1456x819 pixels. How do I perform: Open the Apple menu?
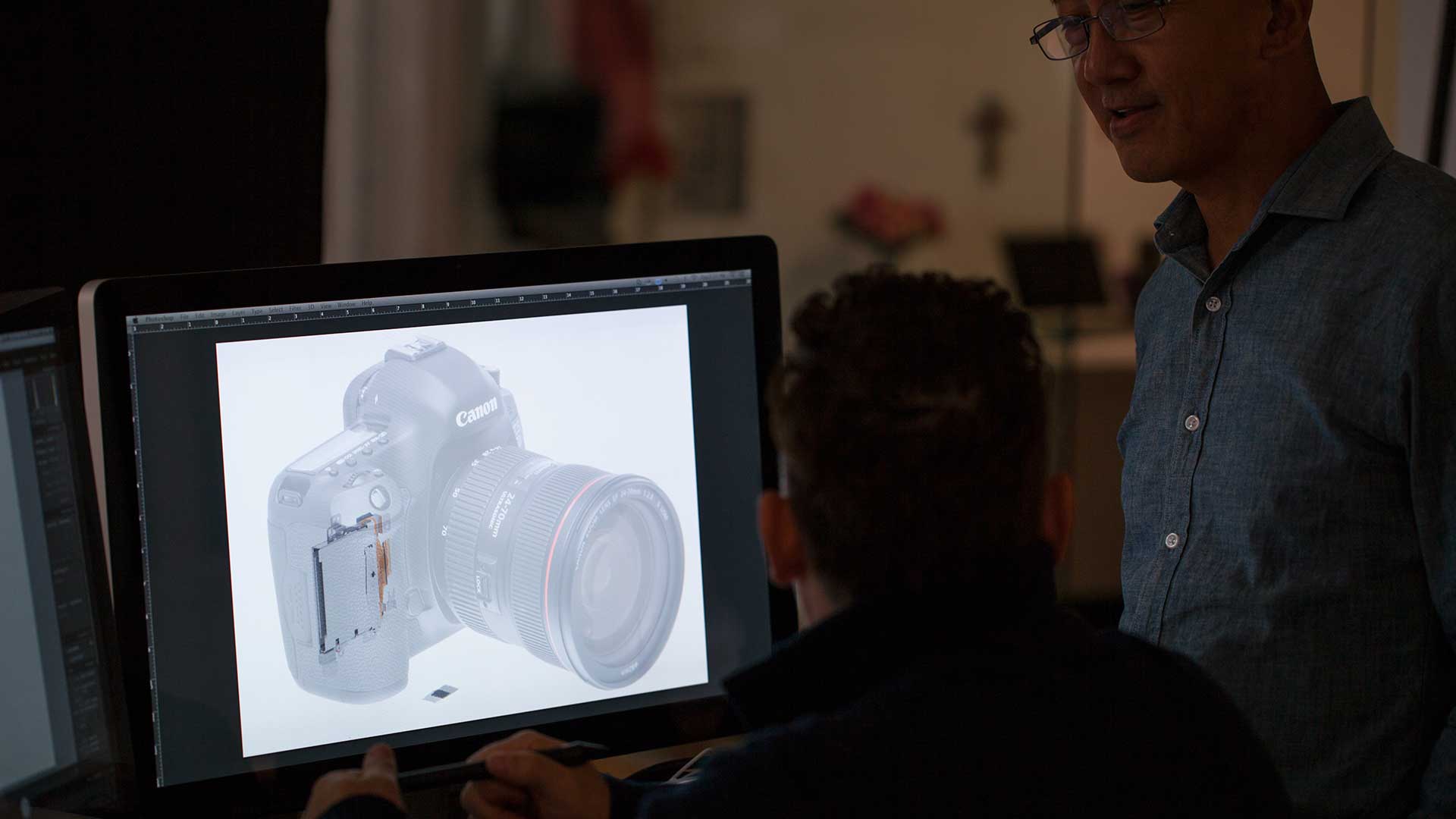click(x=136, y=321)
